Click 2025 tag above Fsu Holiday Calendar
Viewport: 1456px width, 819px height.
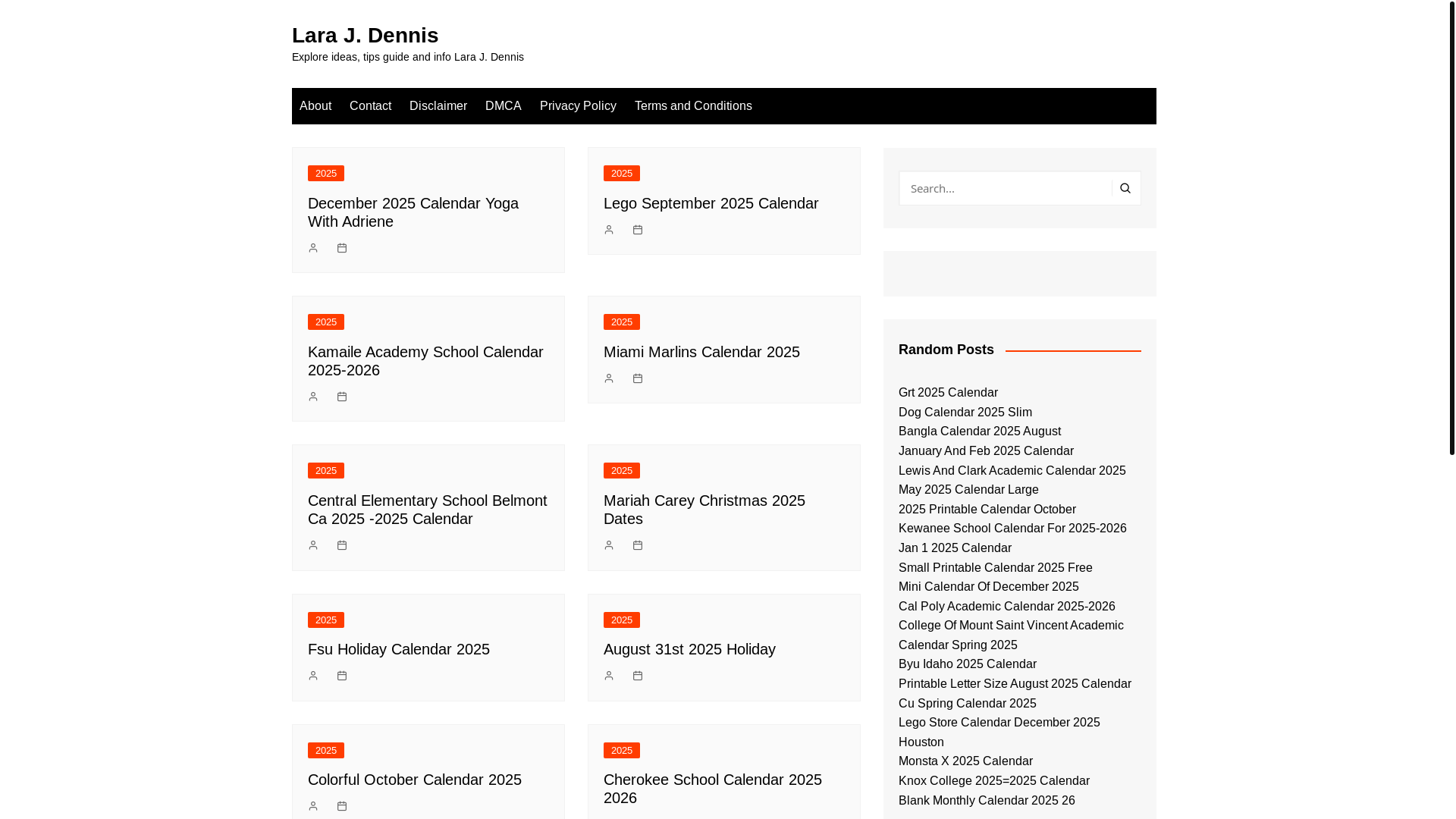[x=326, y=620]
